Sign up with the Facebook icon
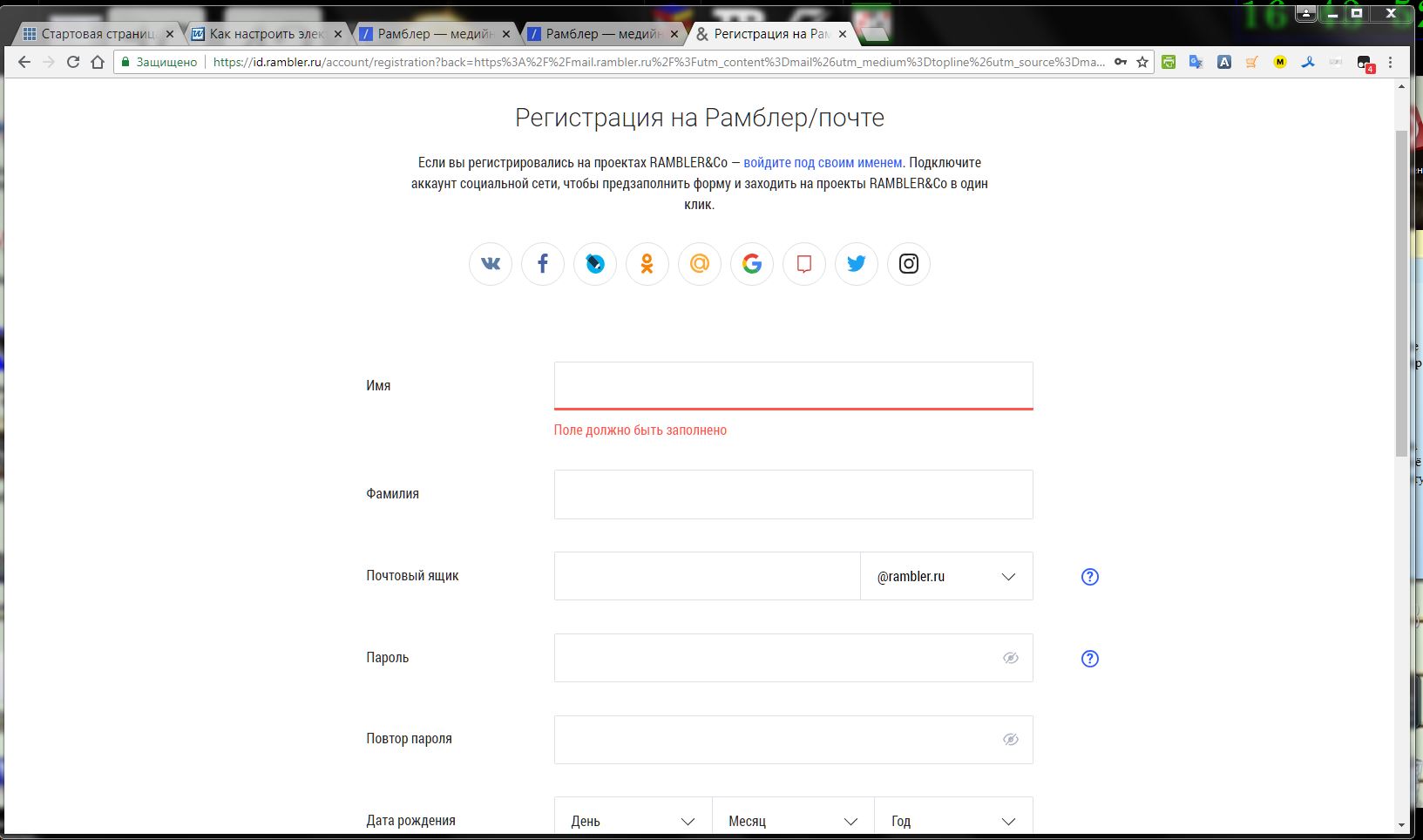 [543, 264]
